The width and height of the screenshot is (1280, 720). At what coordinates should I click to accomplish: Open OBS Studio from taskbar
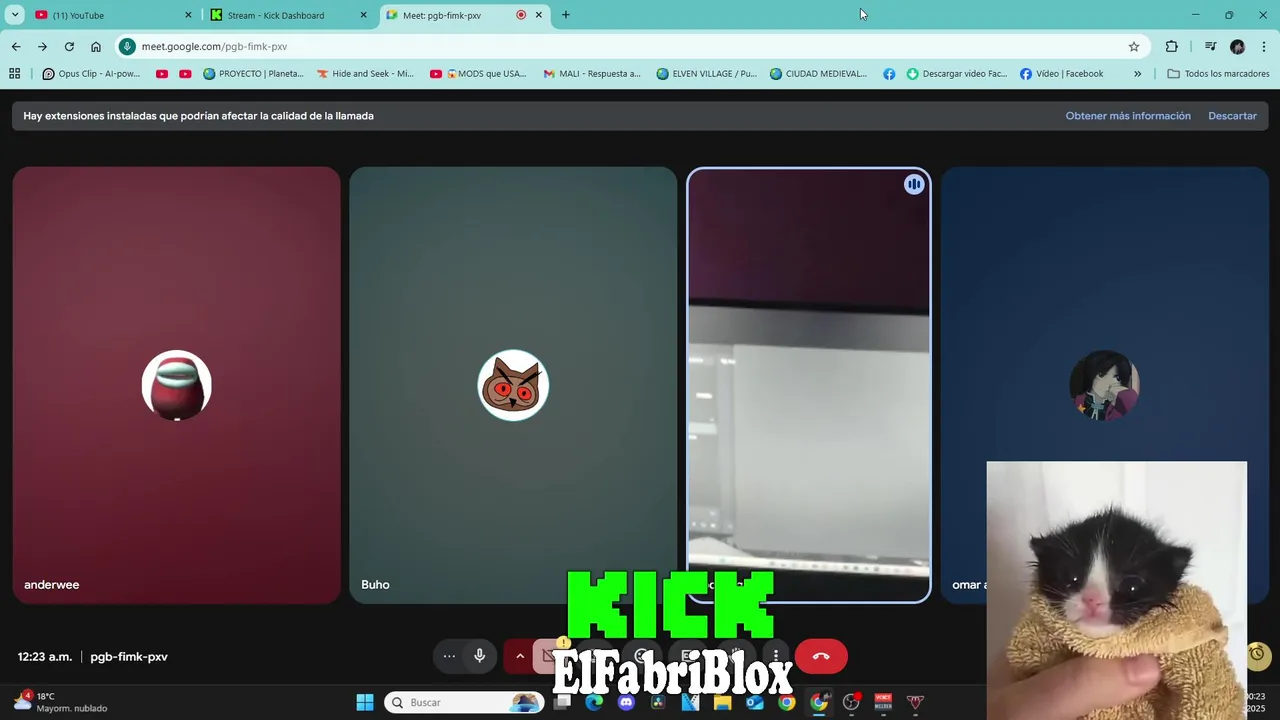tap(851, 702)
